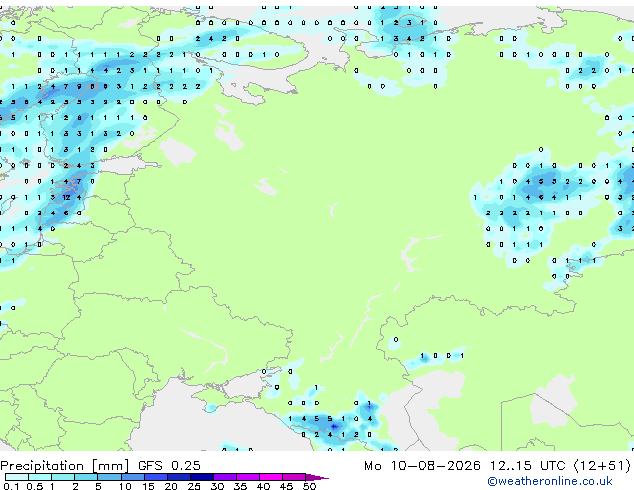Click the '20' legend scale label
Screen dimensions: 634x490
(171, 486)
